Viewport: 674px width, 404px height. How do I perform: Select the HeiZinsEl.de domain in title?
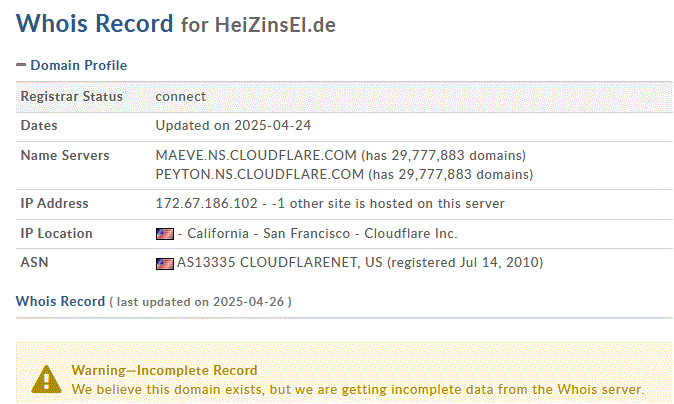click(275, 24)
